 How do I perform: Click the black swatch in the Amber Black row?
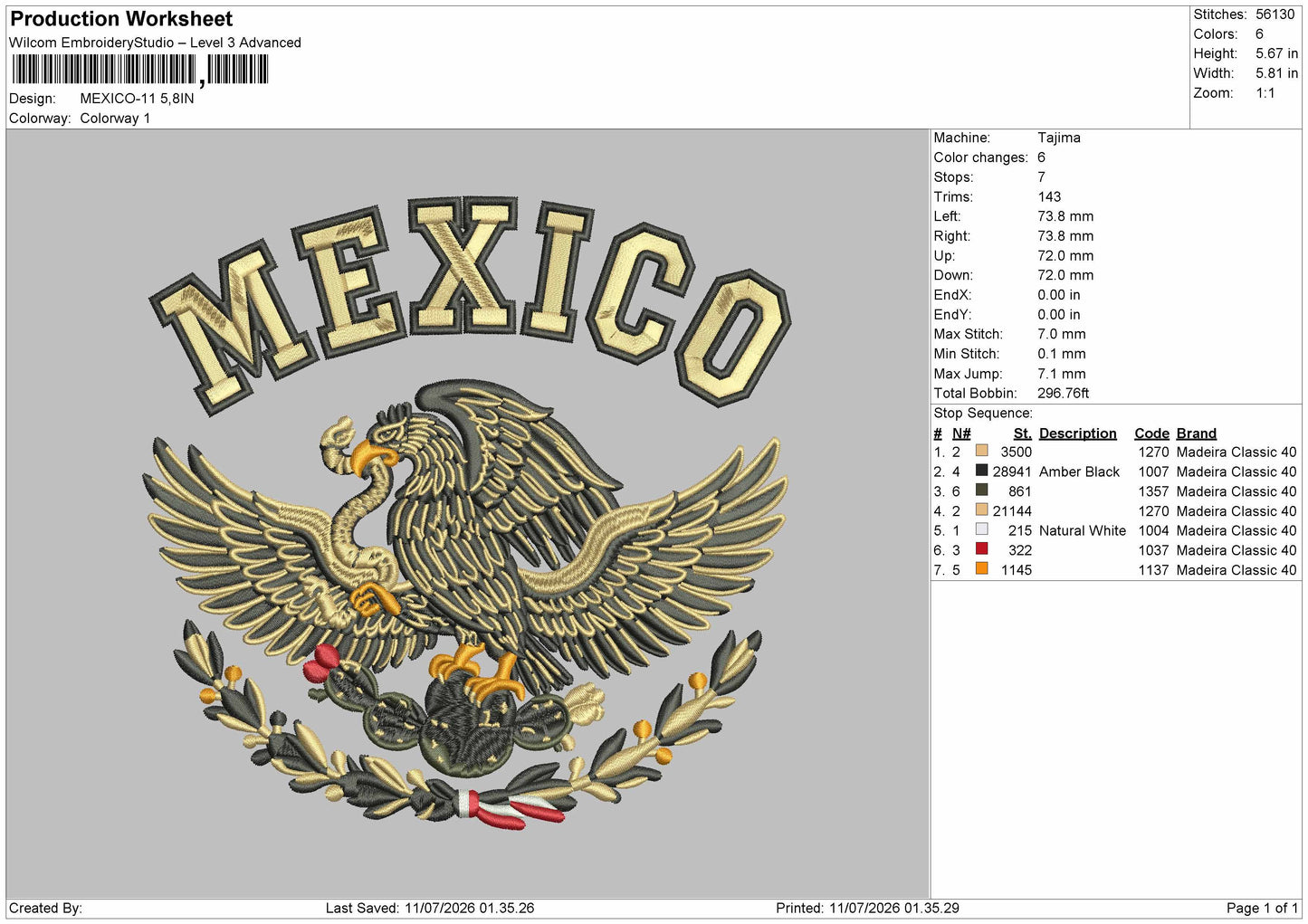[982, 471]
